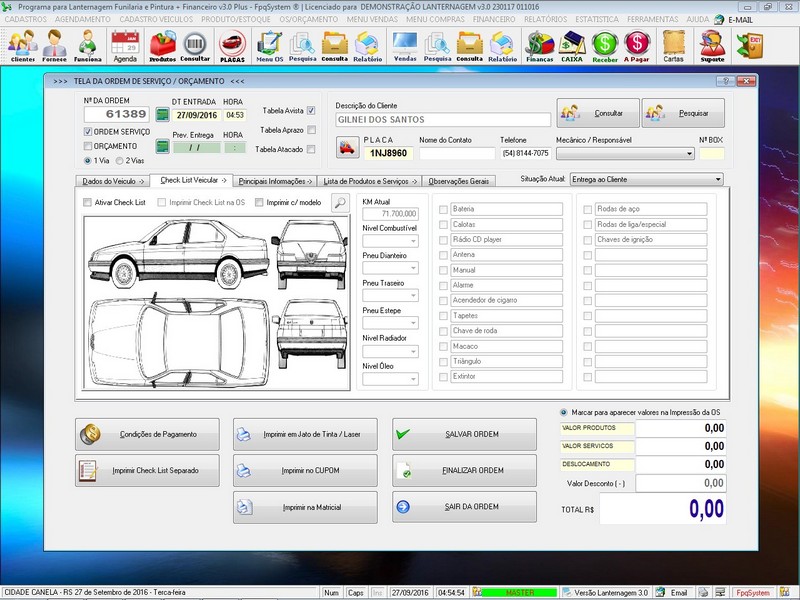Open the Receber green dollar icon
Viewport: 800px width, 600px height.
coord(604,45)
